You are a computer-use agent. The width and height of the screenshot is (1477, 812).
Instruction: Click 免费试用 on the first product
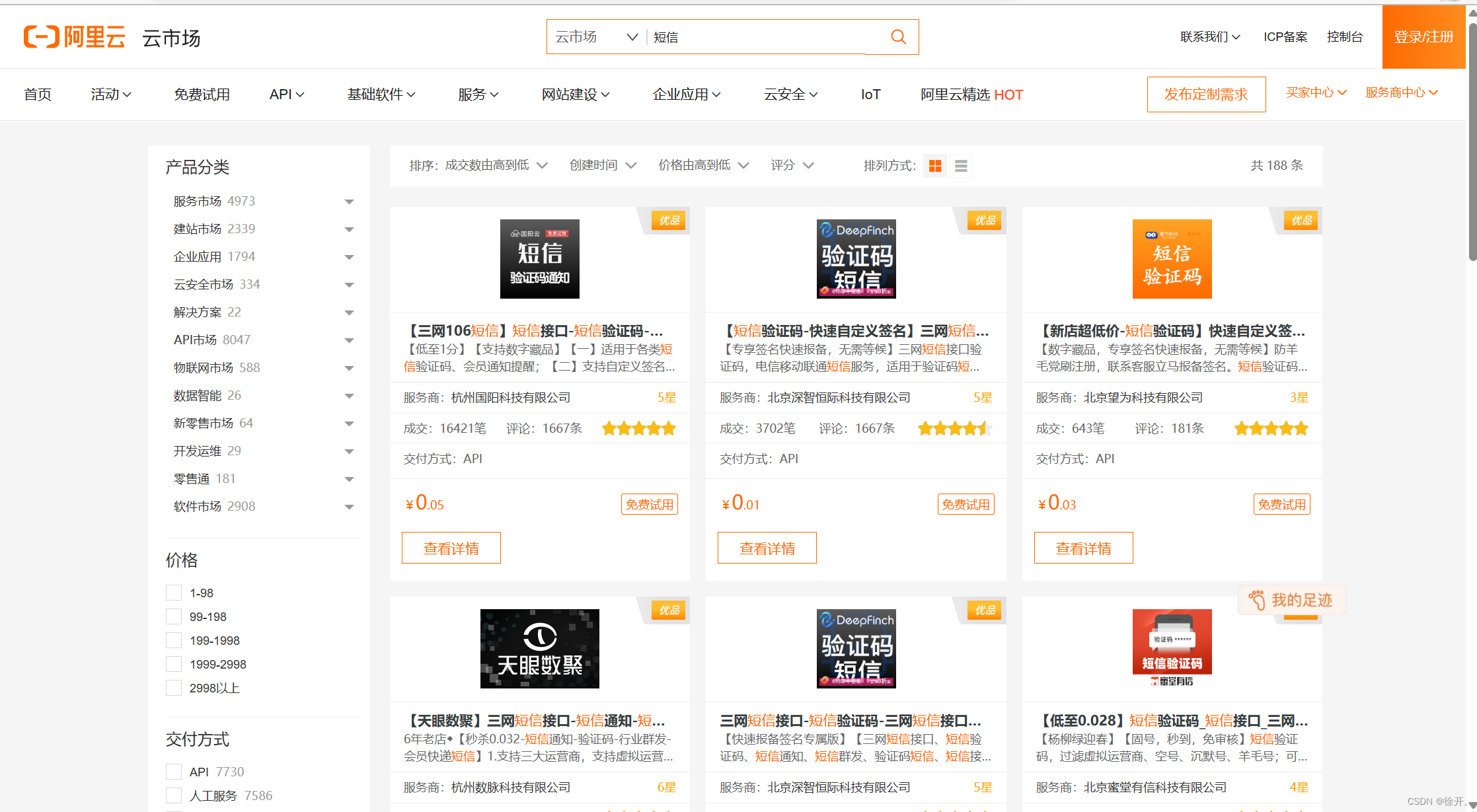tap(649, 503)
